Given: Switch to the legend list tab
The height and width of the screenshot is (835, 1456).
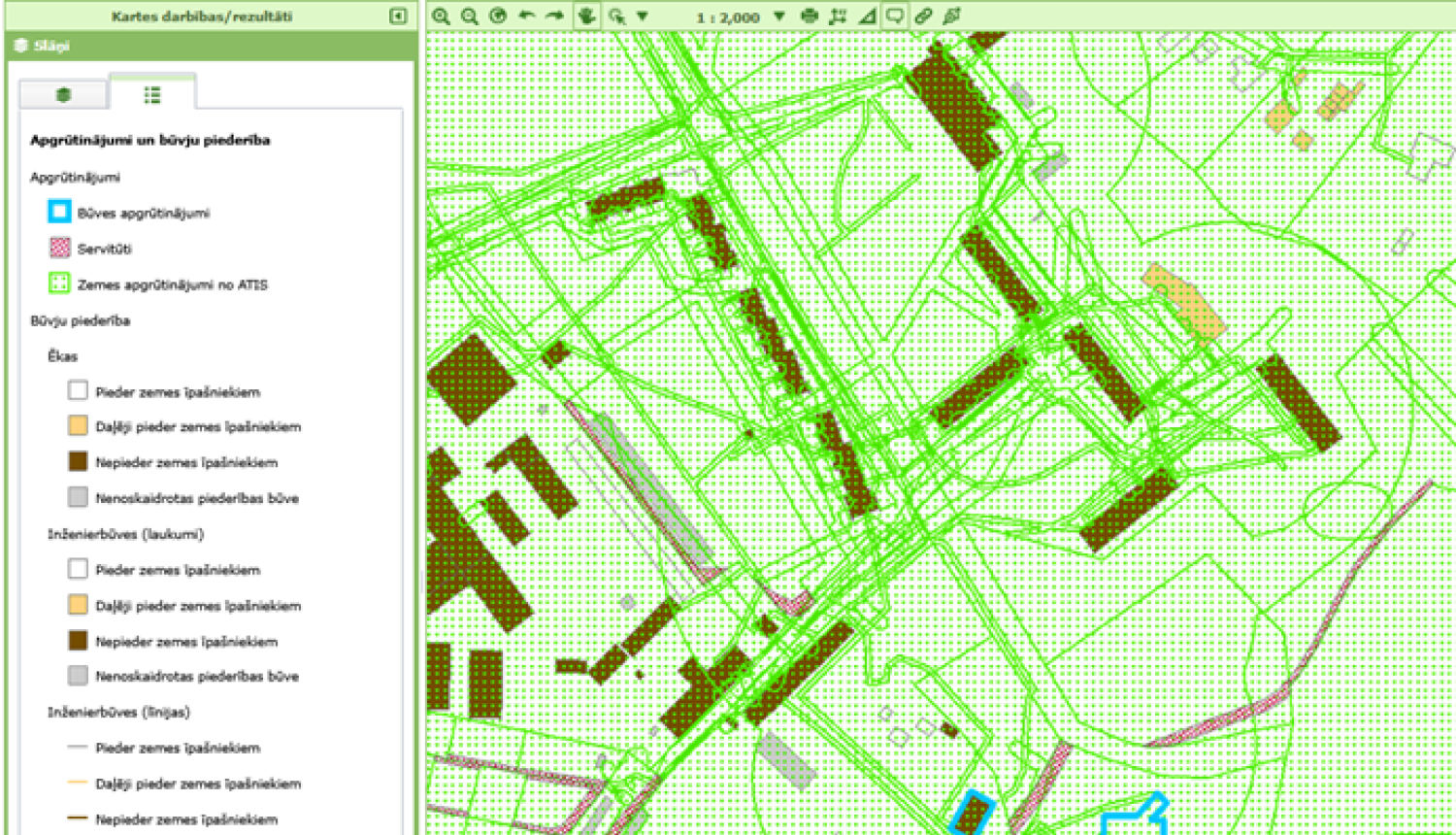Looking at the screenshot, I should pos(152,94).
